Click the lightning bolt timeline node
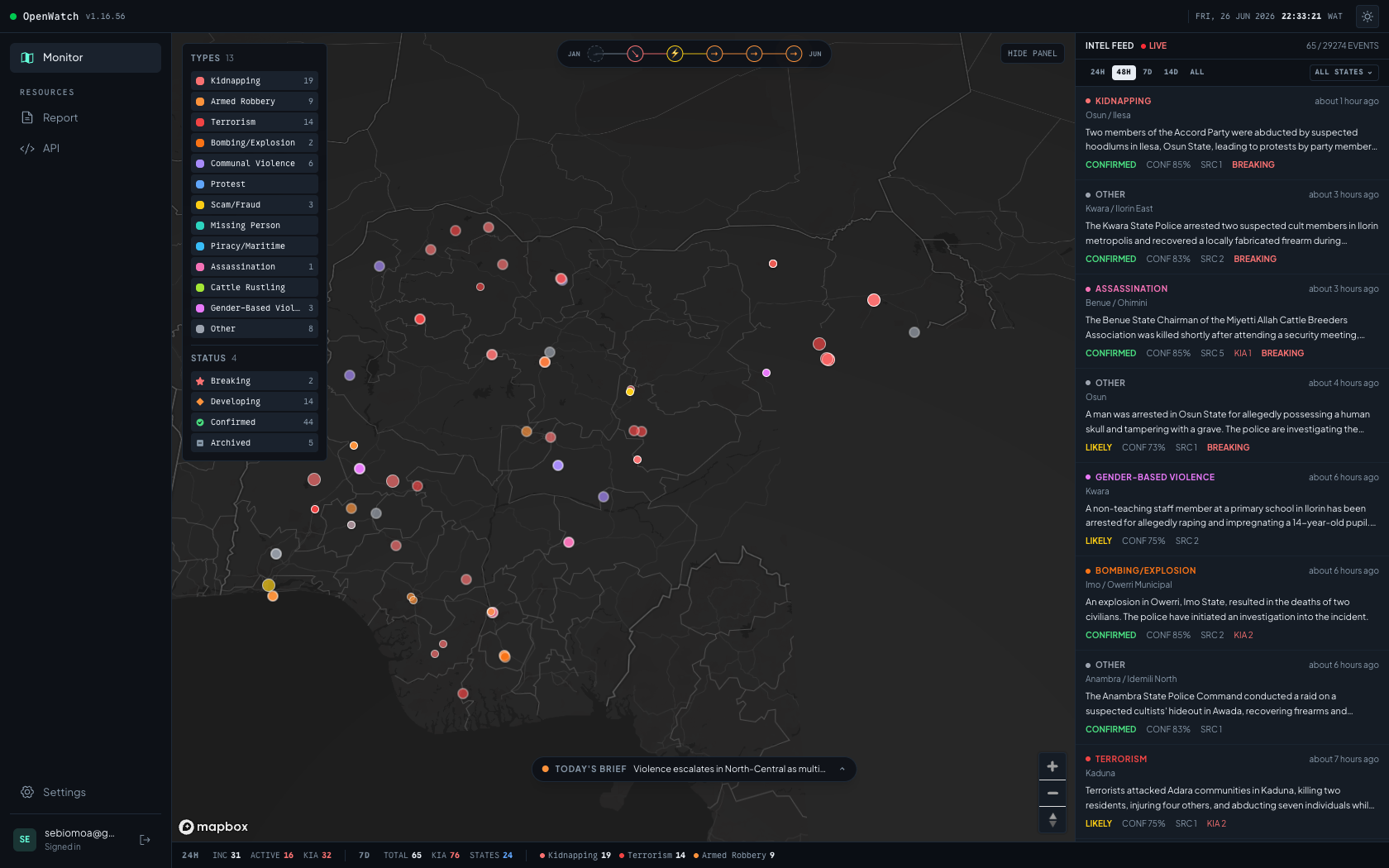The width and height of the screenshot is (1389, 868). 675,54
